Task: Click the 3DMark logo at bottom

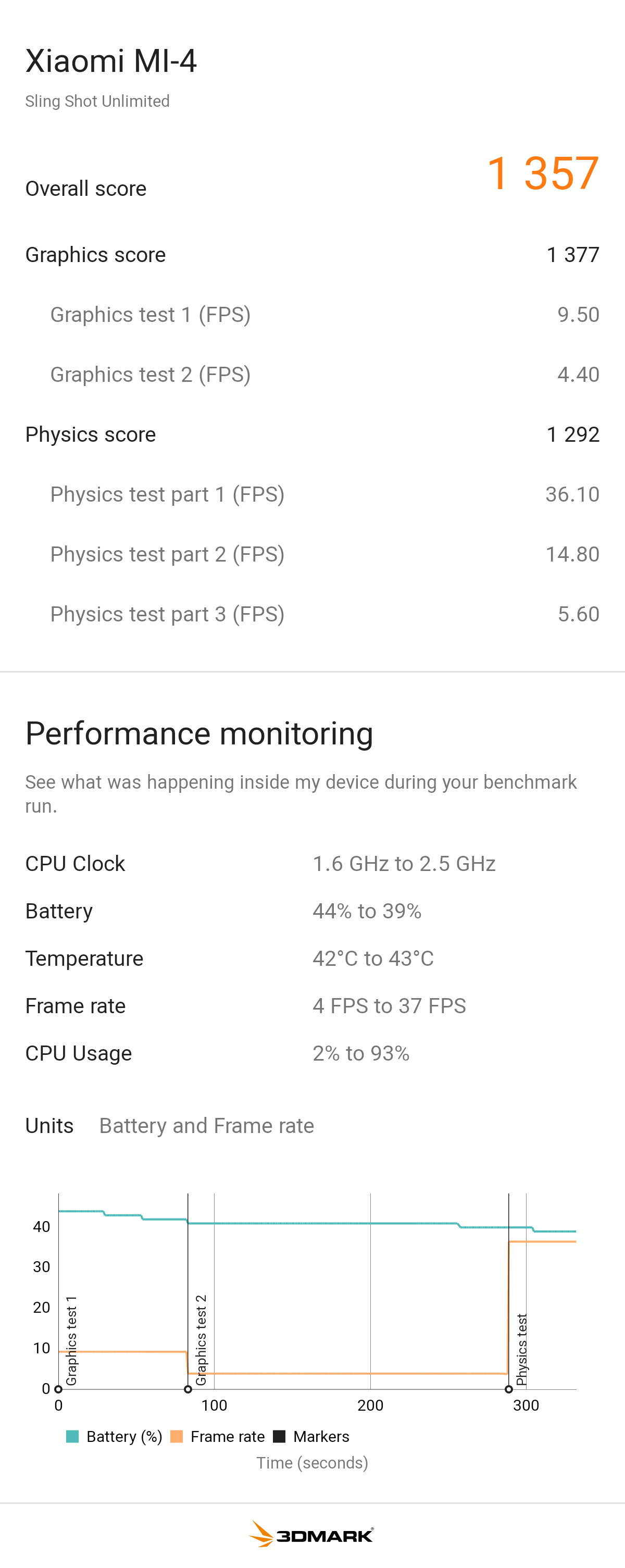Action: click(311, 1534)
